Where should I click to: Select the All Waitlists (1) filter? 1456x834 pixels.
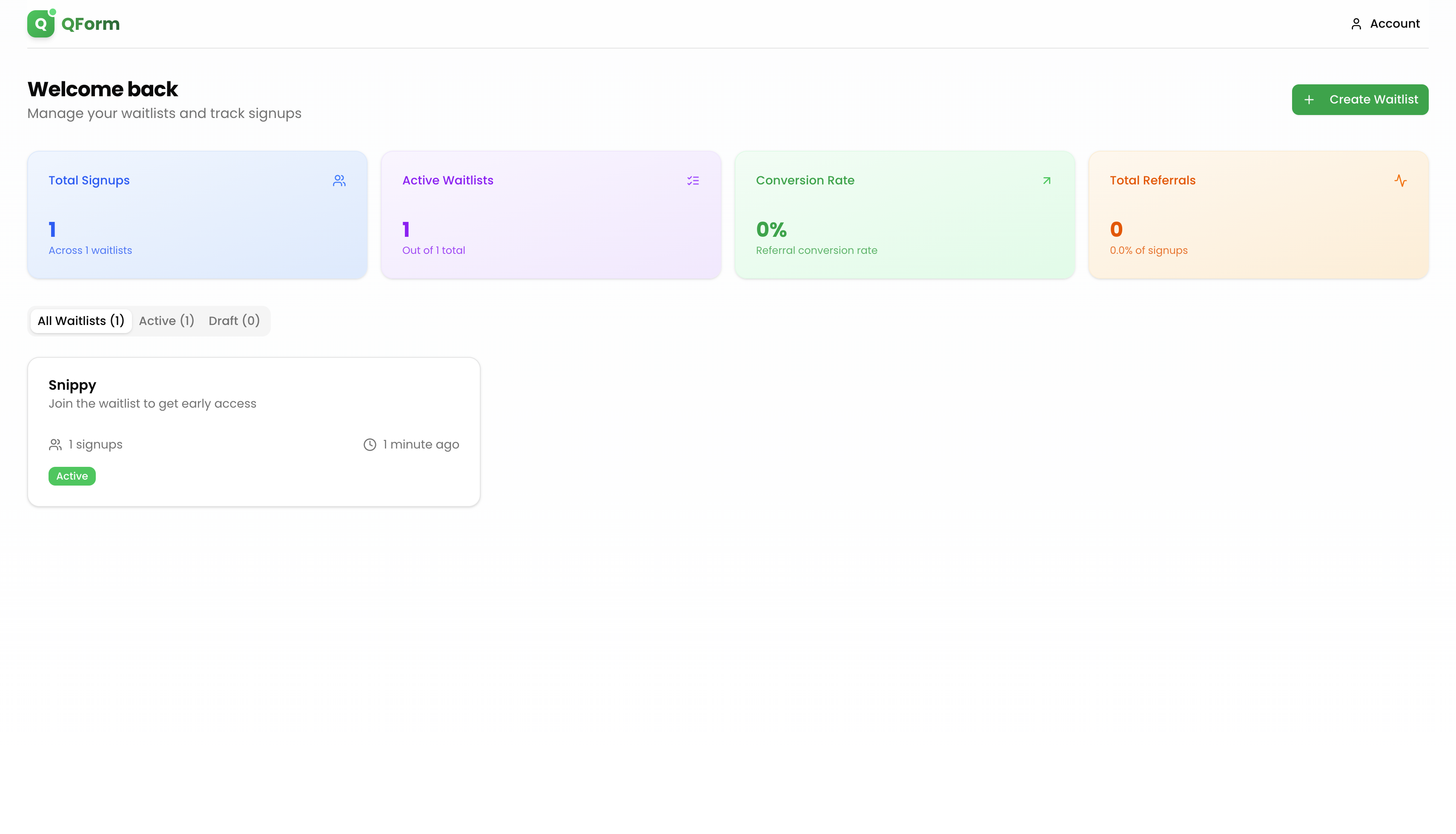[x=80, y=321]
